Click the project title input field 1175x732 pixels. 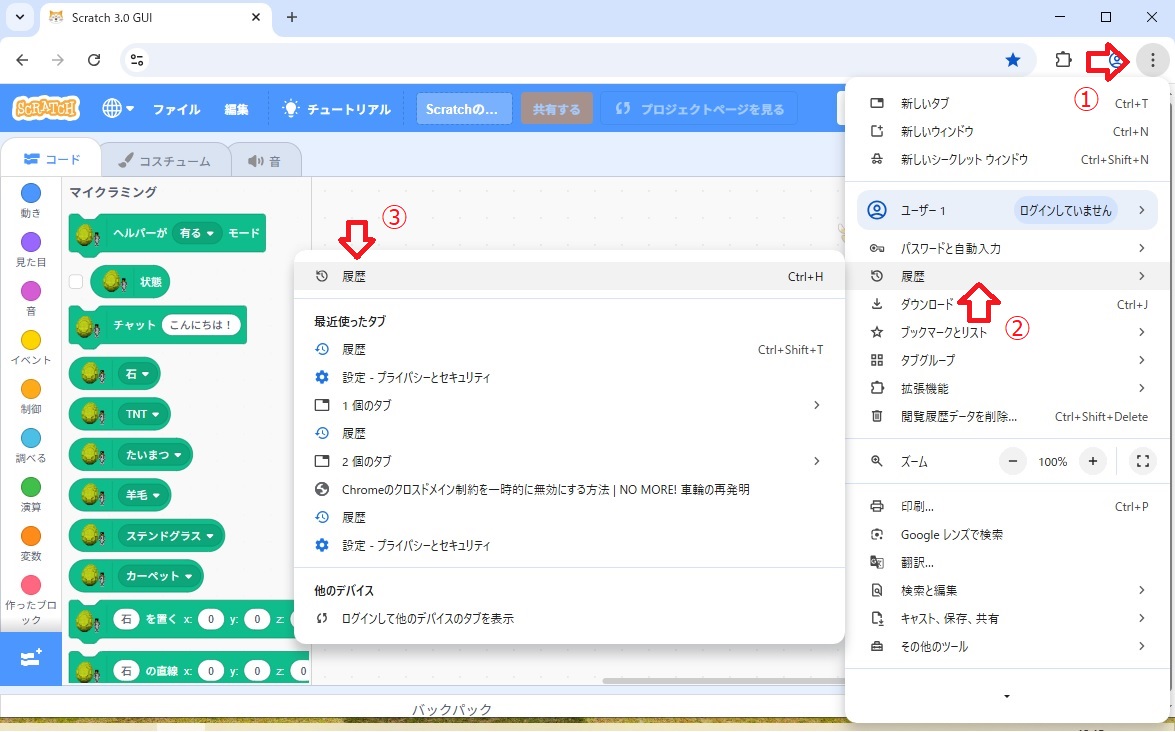(x=464, y=109)
